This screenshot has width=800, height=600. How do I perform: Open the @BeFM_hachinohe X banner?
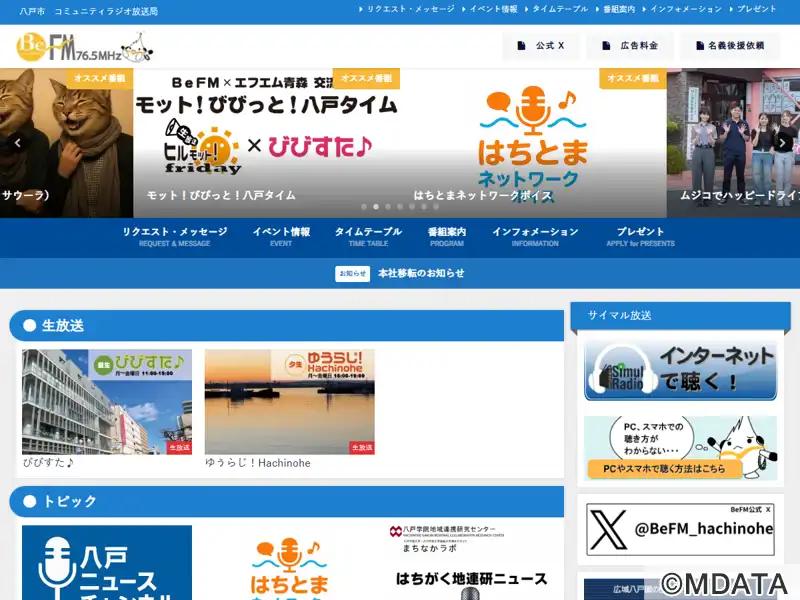pos(680,530)
